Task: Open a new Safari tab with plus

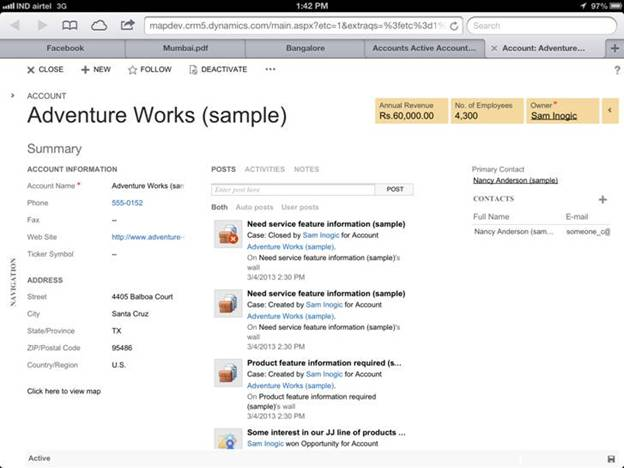Action: 612,47
